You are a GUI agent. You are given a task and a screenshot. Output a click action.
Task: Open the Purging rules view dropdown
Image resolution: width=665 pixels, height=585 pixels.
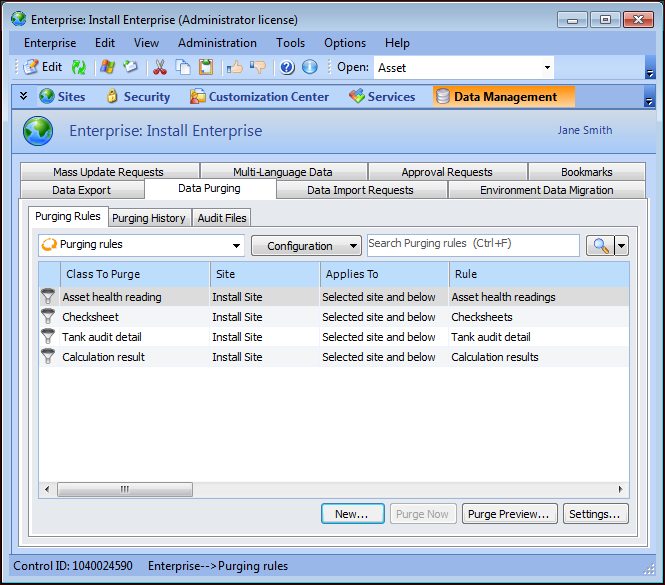(237, 246)
